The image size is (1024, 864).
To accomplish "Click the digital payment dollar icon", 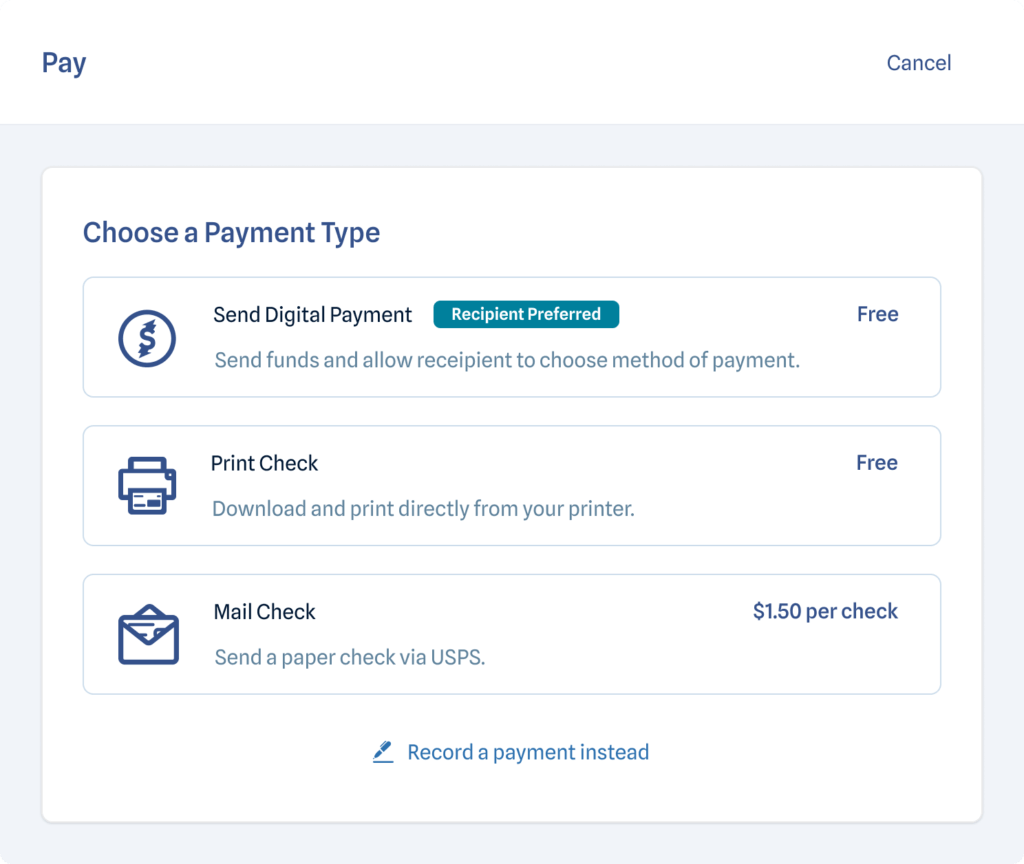I will [x=147, y=338].
